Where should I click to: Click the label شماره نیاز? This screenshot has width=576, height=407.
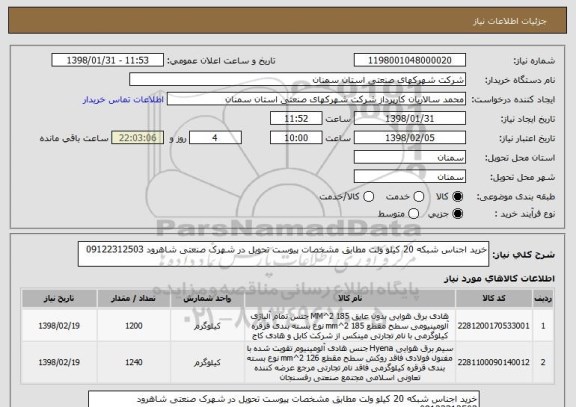tap(534, 61)
